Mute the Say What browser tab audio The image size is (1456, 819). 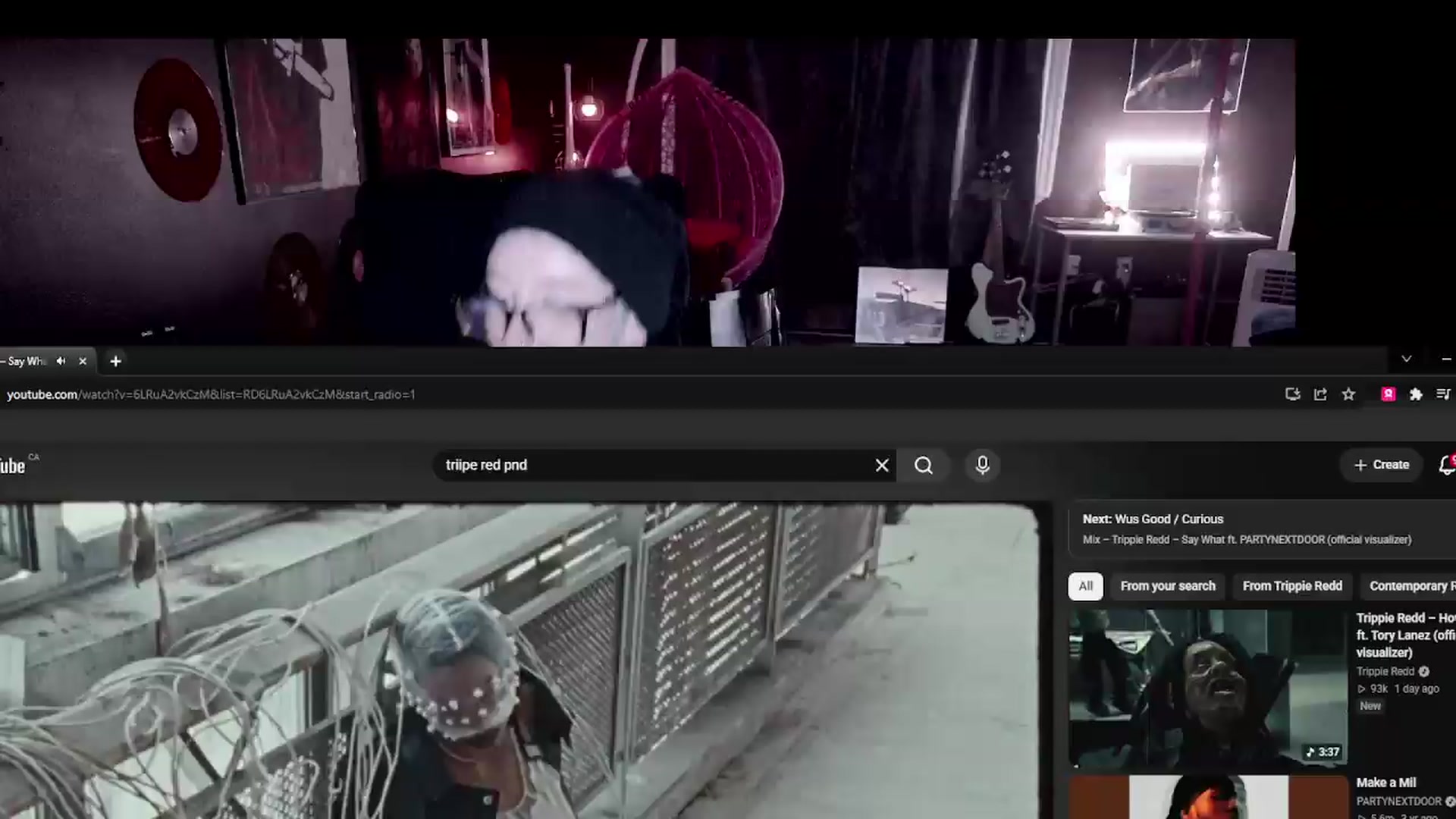pos(61,361)
